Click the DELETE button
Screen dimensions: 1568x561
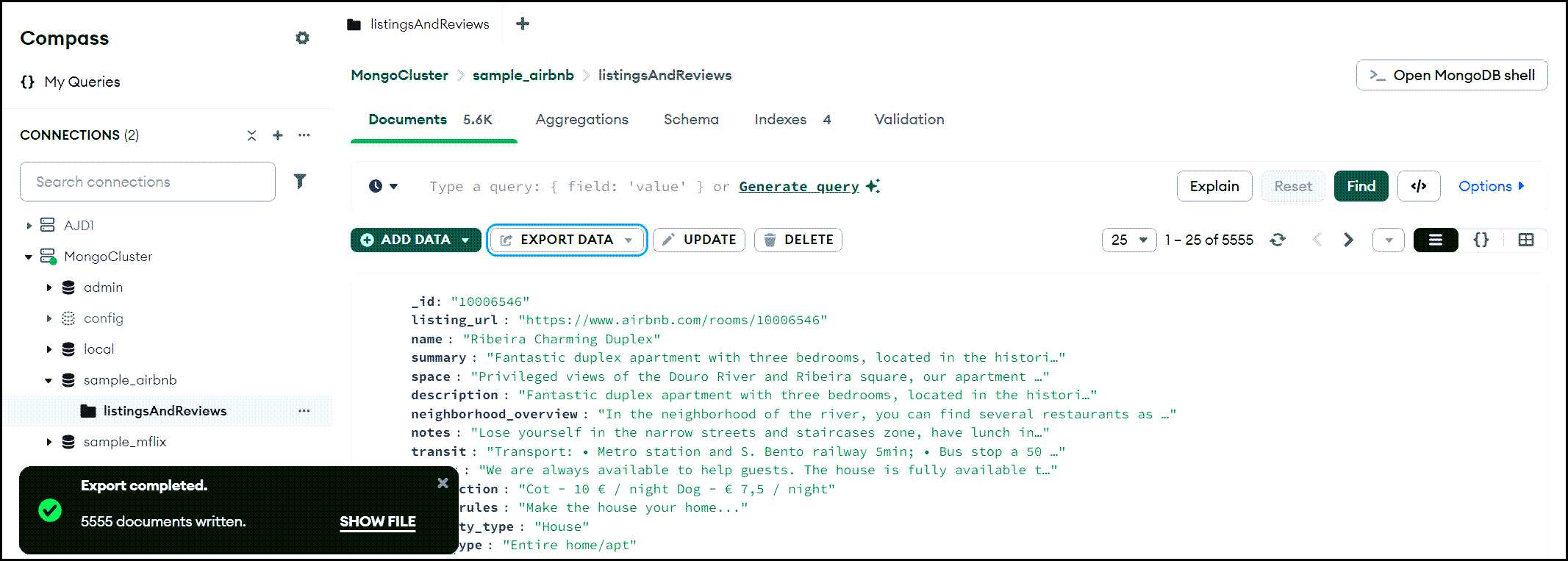click(798, 240)
